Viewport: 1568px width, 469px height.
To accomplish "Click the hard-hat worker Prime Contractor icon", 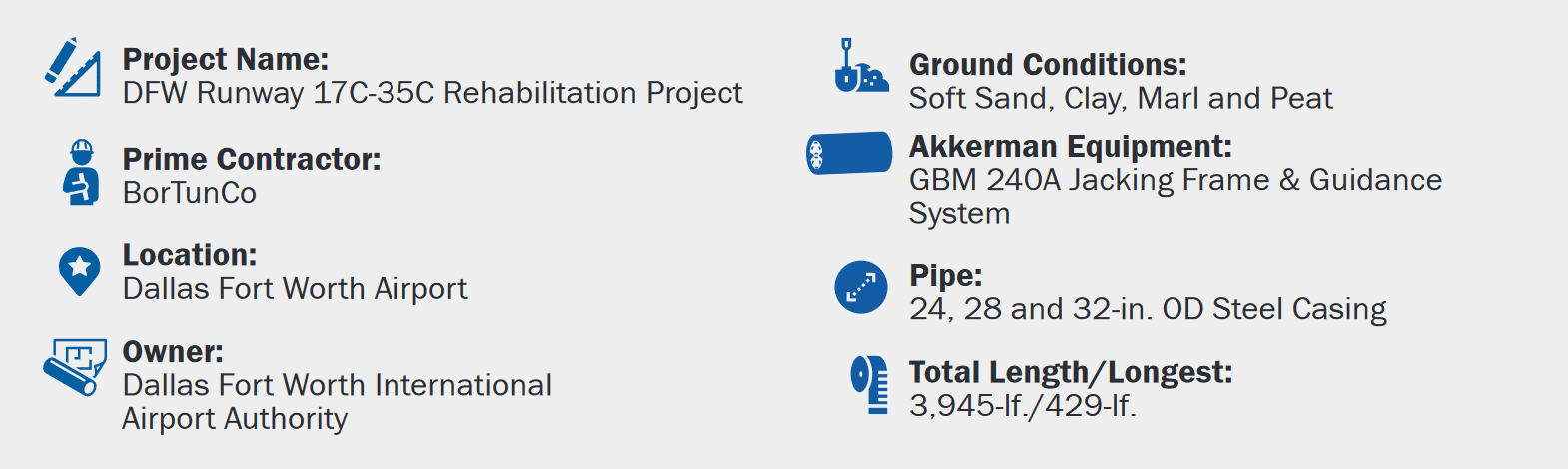I will pos(81,173).
